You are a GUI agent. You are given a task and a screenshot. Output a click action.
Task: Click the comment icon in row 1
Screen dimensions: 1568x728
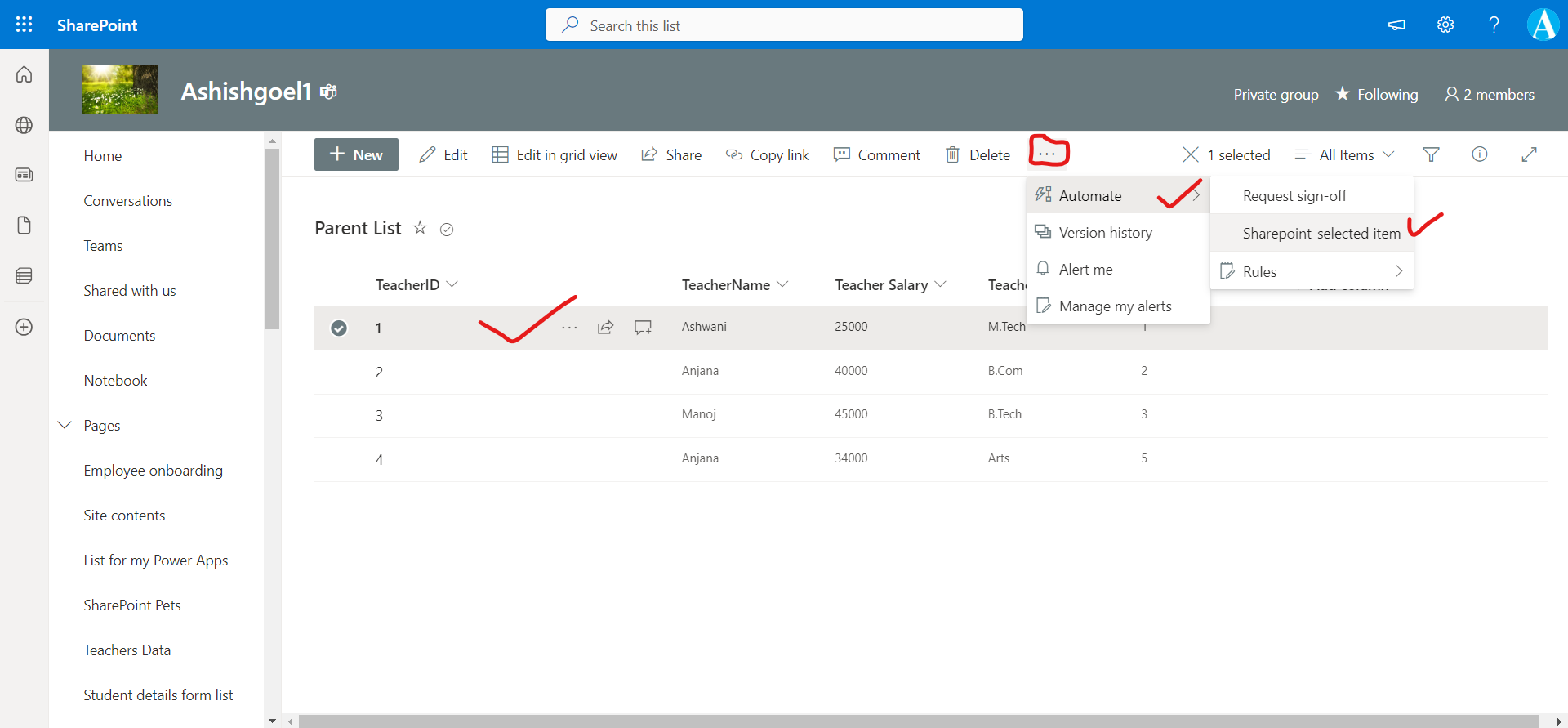(643, 328)
